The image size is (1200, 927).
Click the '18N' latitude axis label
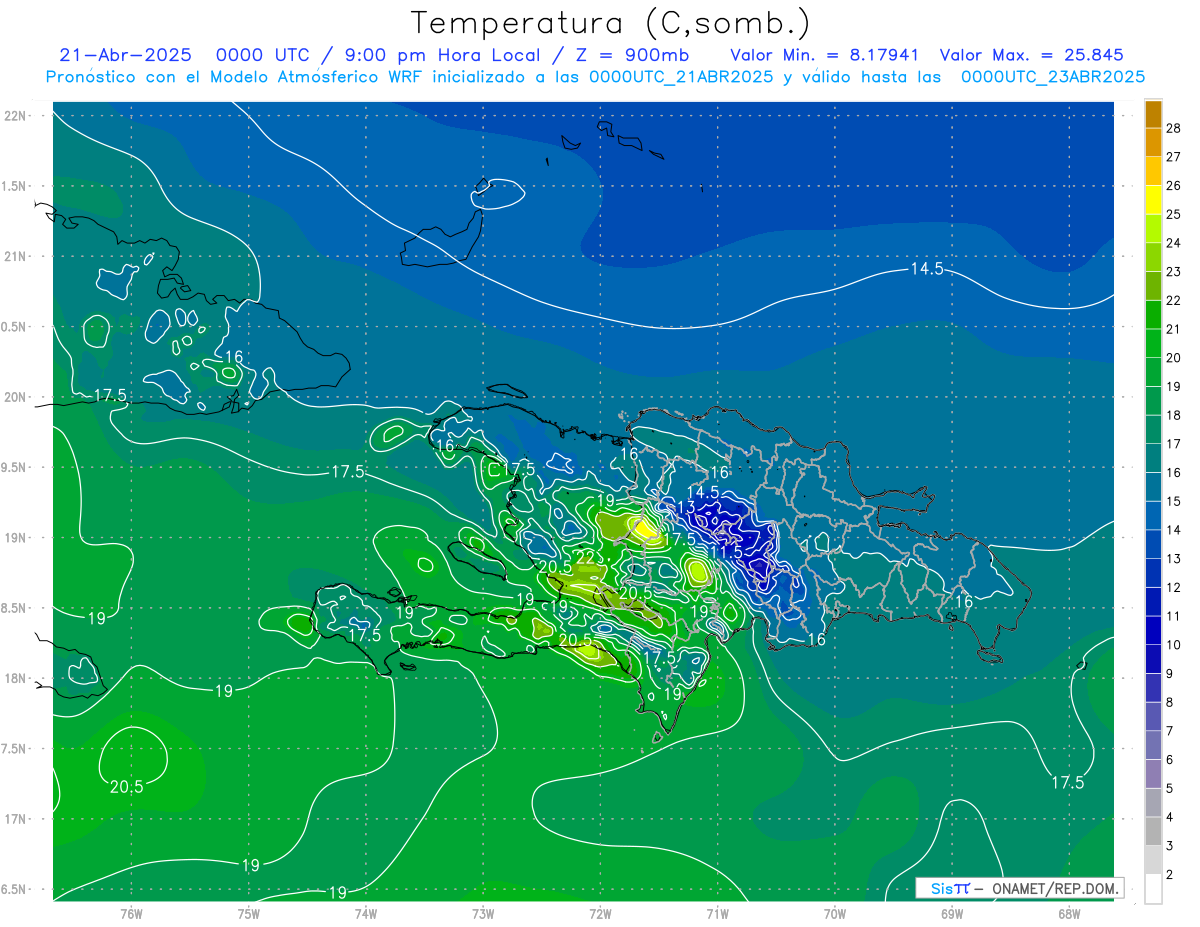[14, 679]
